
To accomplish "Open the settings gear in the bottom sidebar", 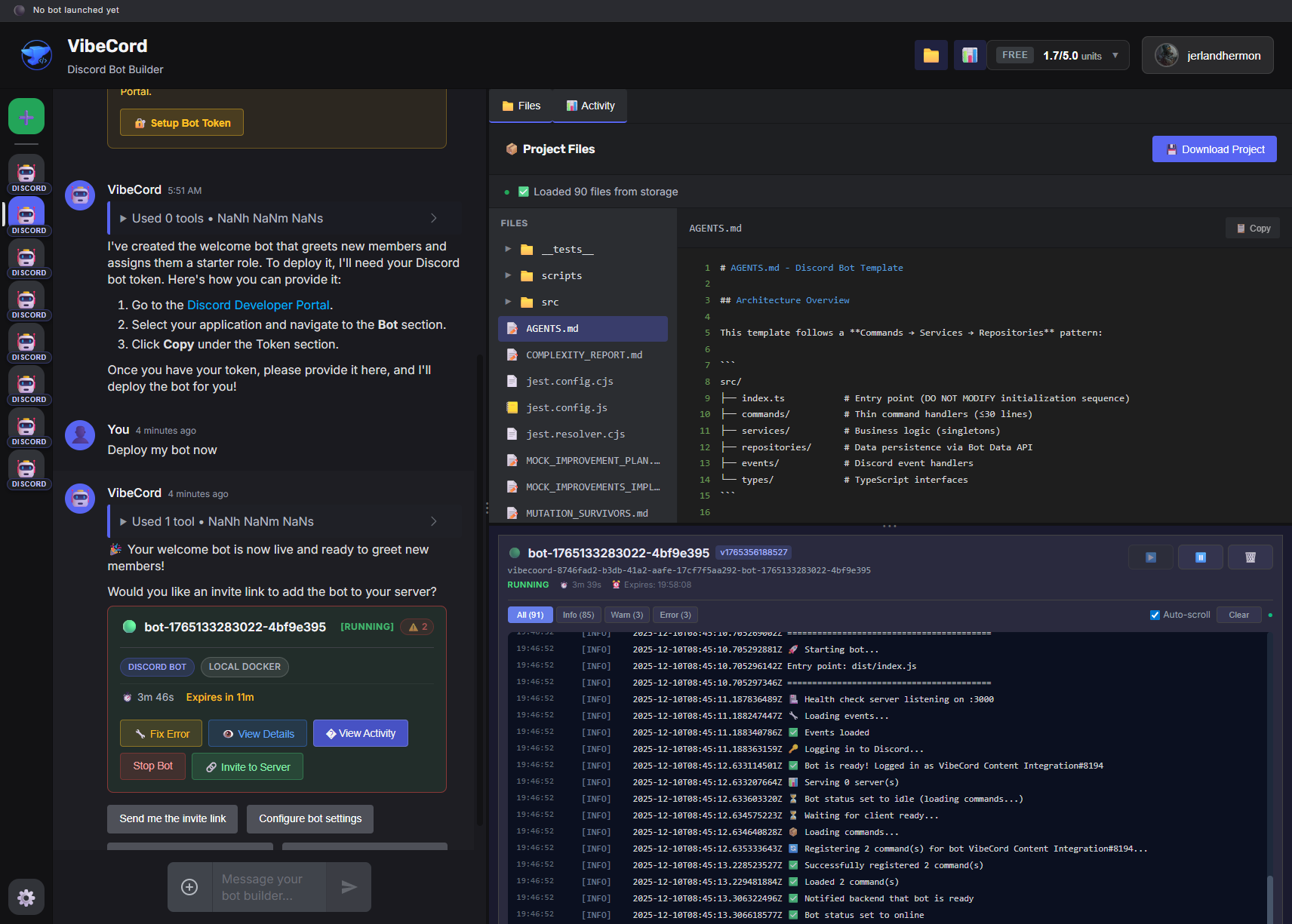I will tap(26, 897).
